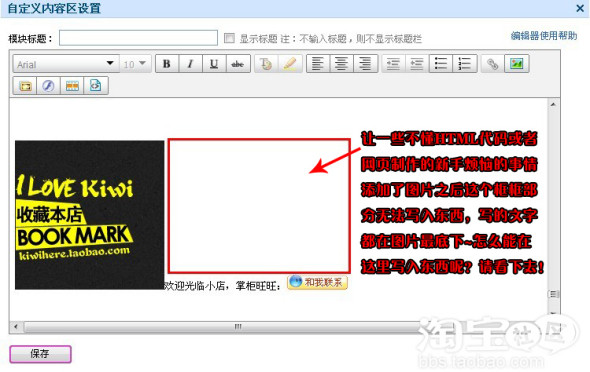Open the highlight background color tool
The width and height of the screenshot is (590, 372).
click(290, 64)
